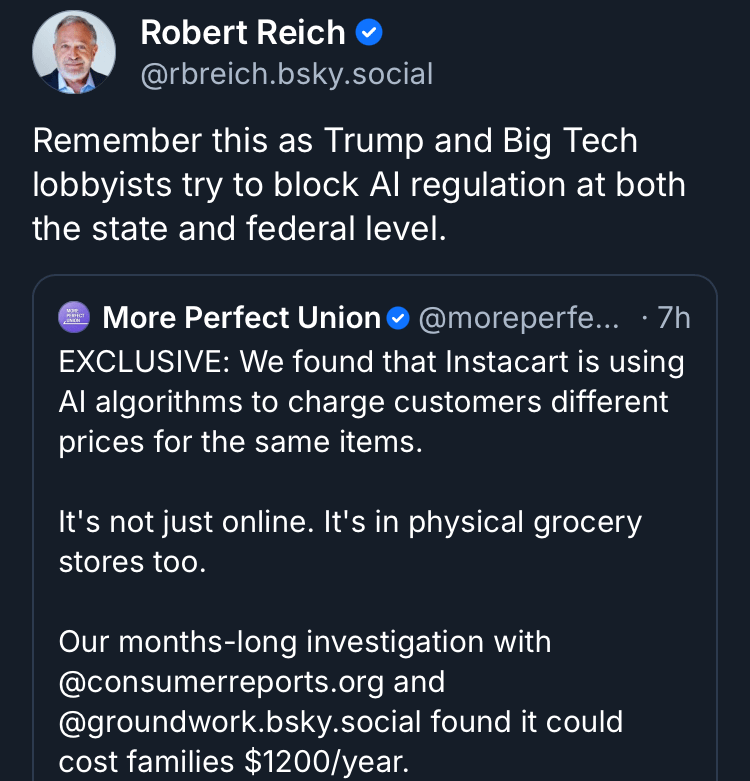The image size is (750, 781).
Task: Click More Perfect Union's purple avatar icon
Action: 75,318
